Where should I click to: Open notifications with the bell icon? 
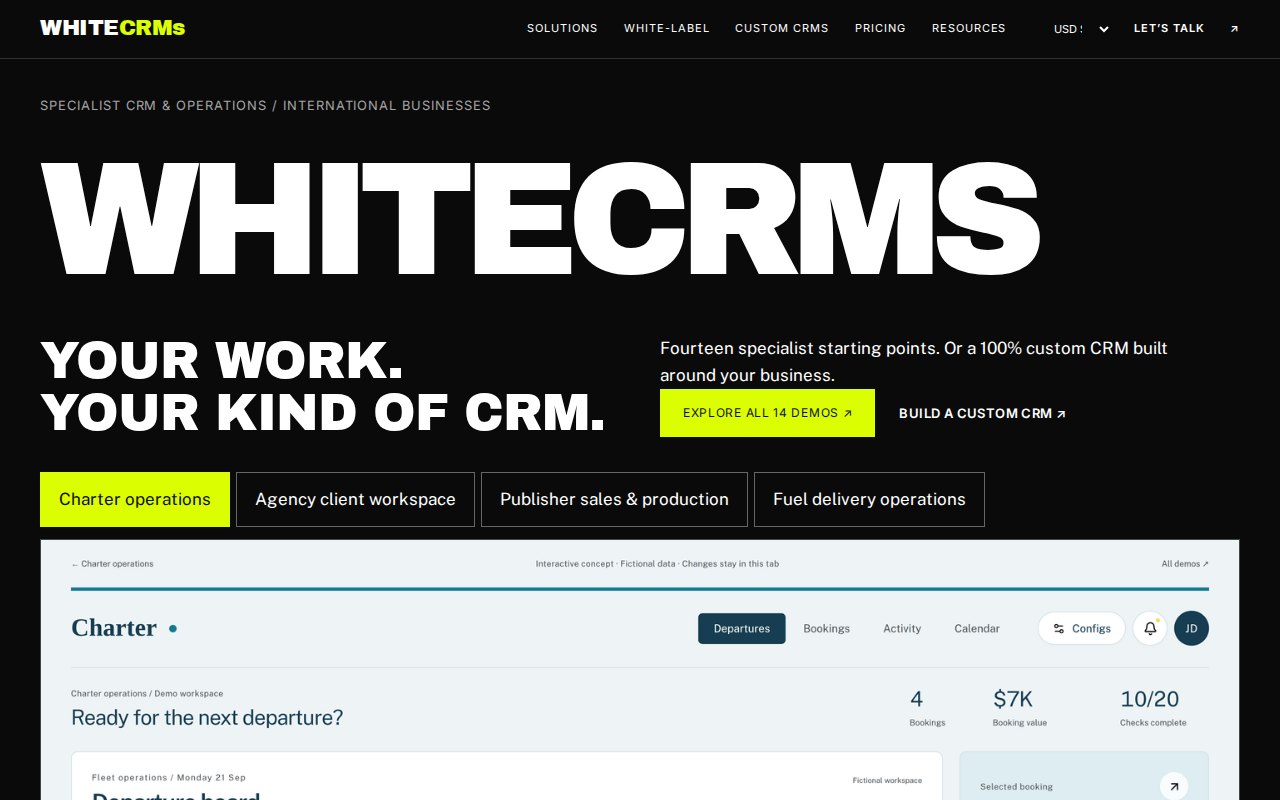point(1150,628)
